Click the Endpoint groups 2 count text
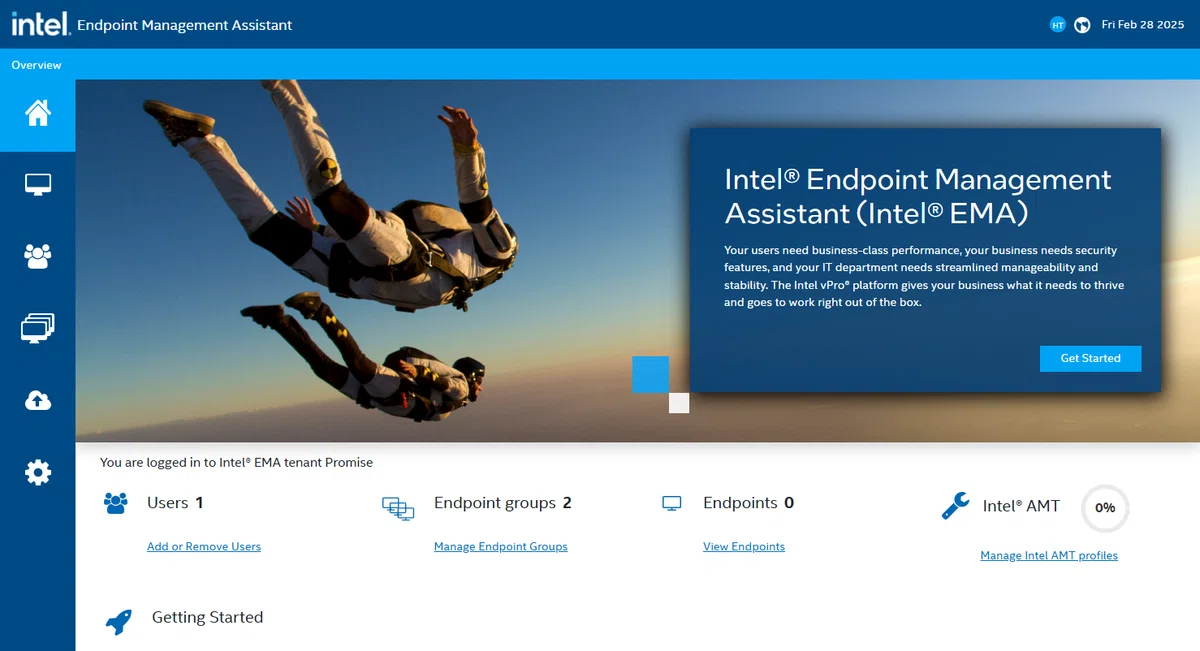 (503, 503)
